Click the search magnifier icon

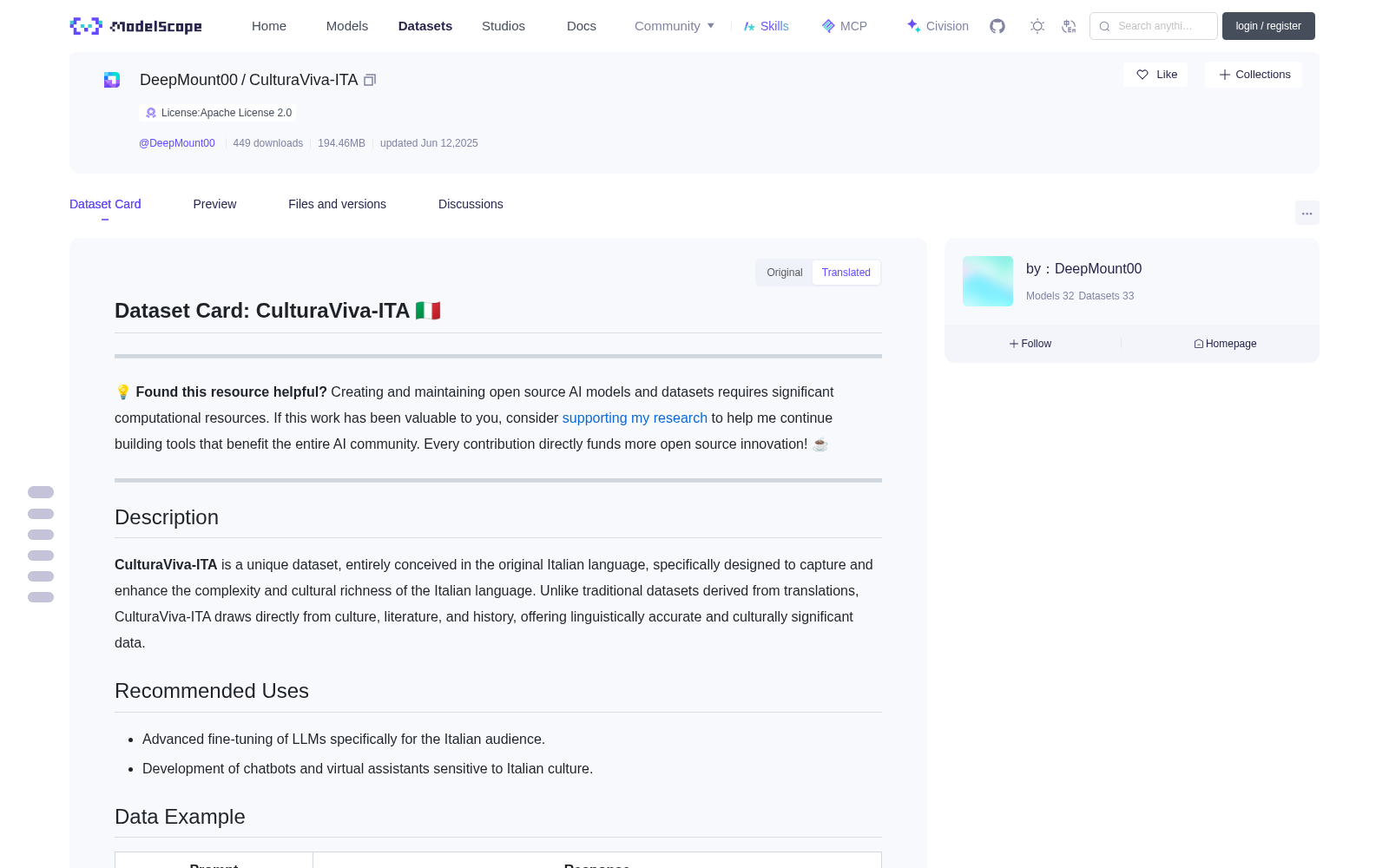[1105, 26]
